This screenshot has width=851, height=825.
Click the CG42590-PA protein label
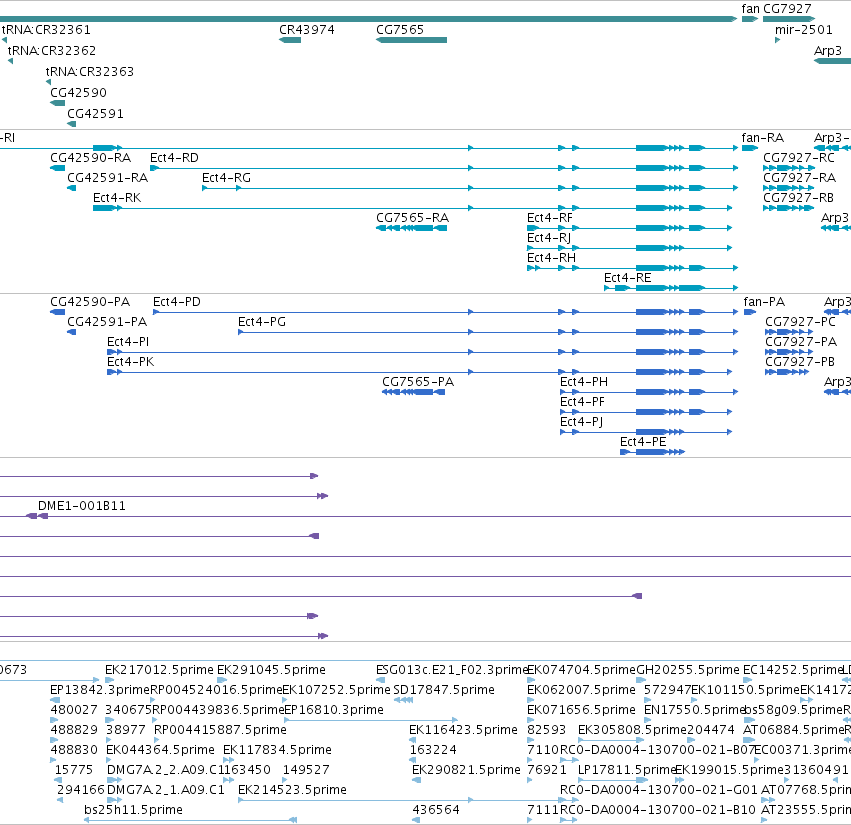pos(90,302)
